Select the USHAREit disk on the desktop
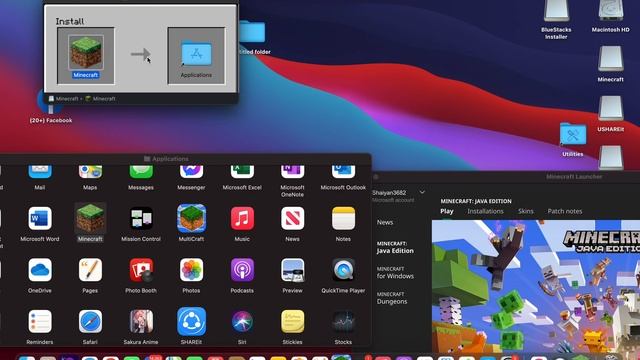 click(611, 108)
